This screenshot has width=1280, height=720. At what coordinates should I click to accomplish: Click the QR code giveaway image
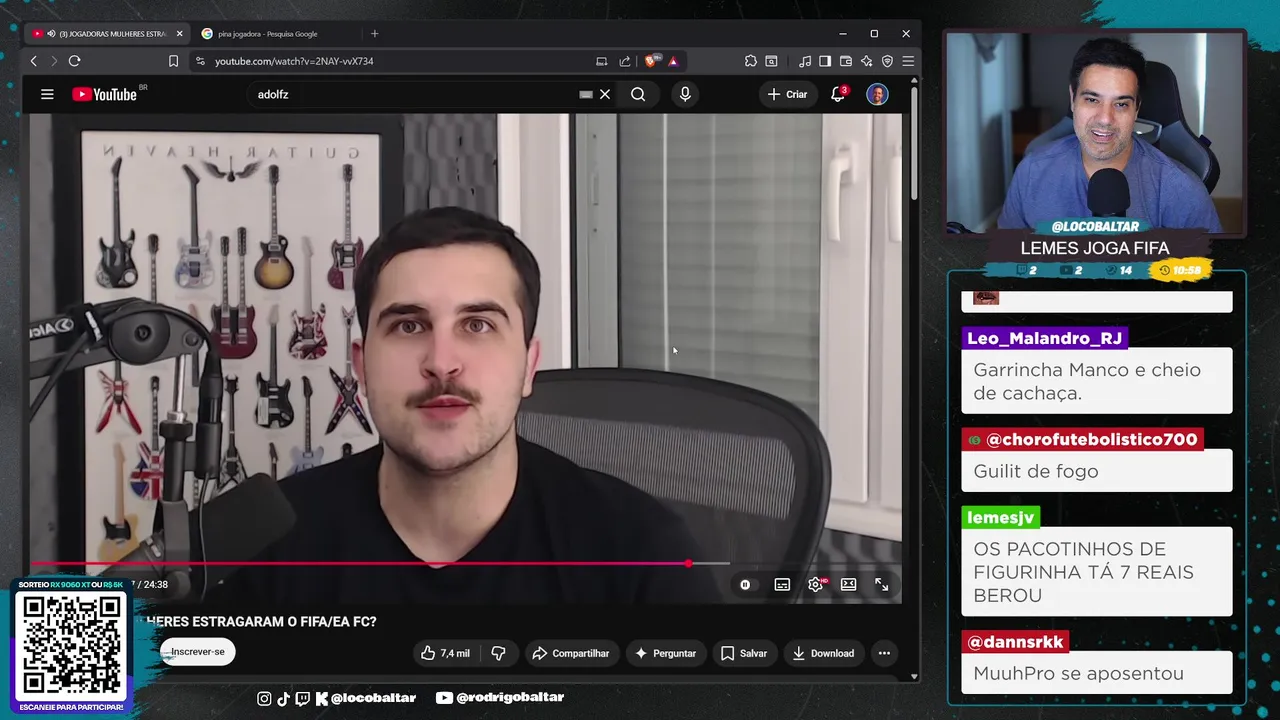click(x=71, y=647)
